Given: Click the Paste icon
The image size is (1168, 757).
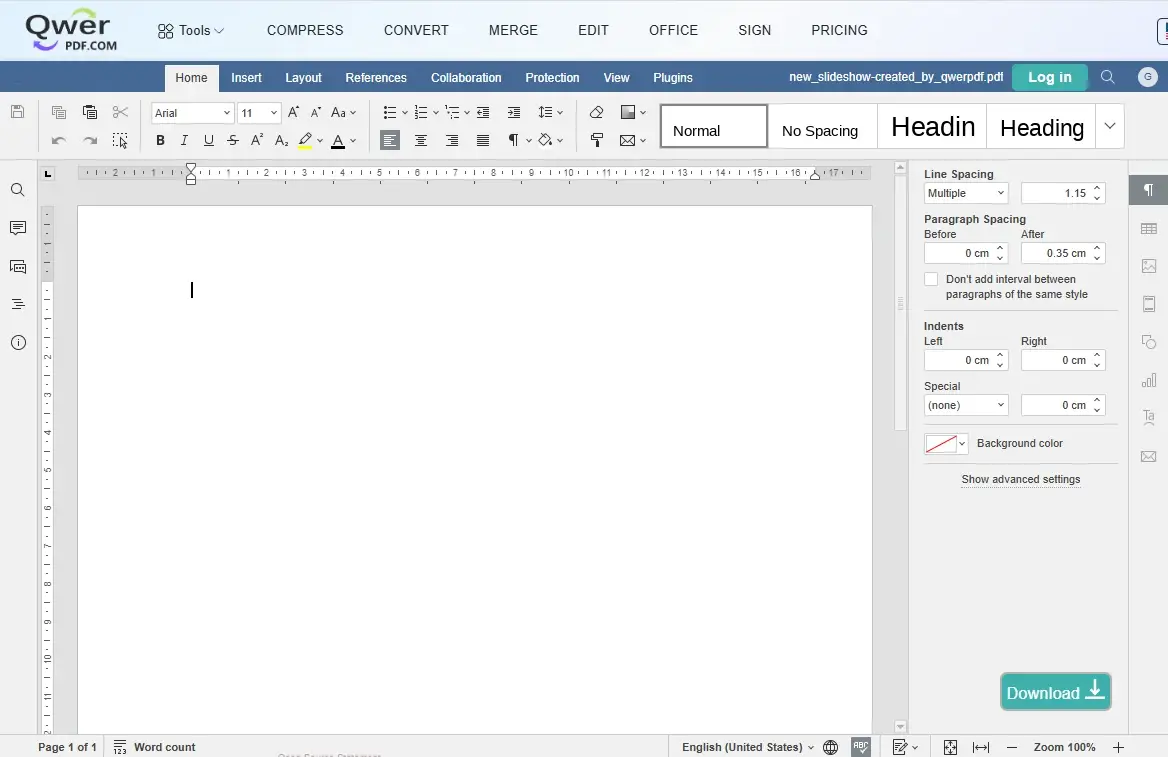Looking at the screenshot, I should 89,113.
